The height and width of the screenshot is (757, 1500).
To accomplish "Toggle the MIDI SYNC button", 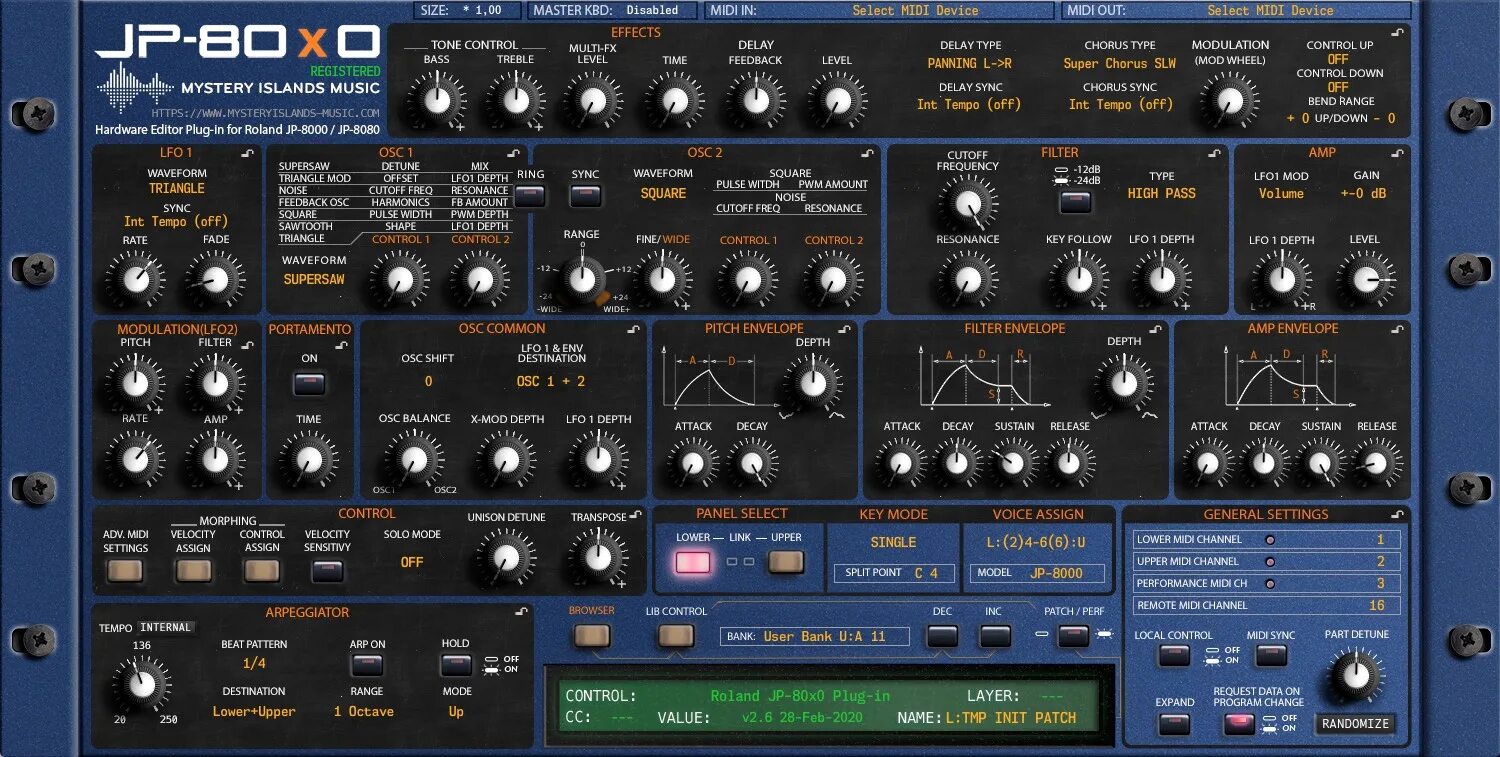I will click(x=1271, y=656).
